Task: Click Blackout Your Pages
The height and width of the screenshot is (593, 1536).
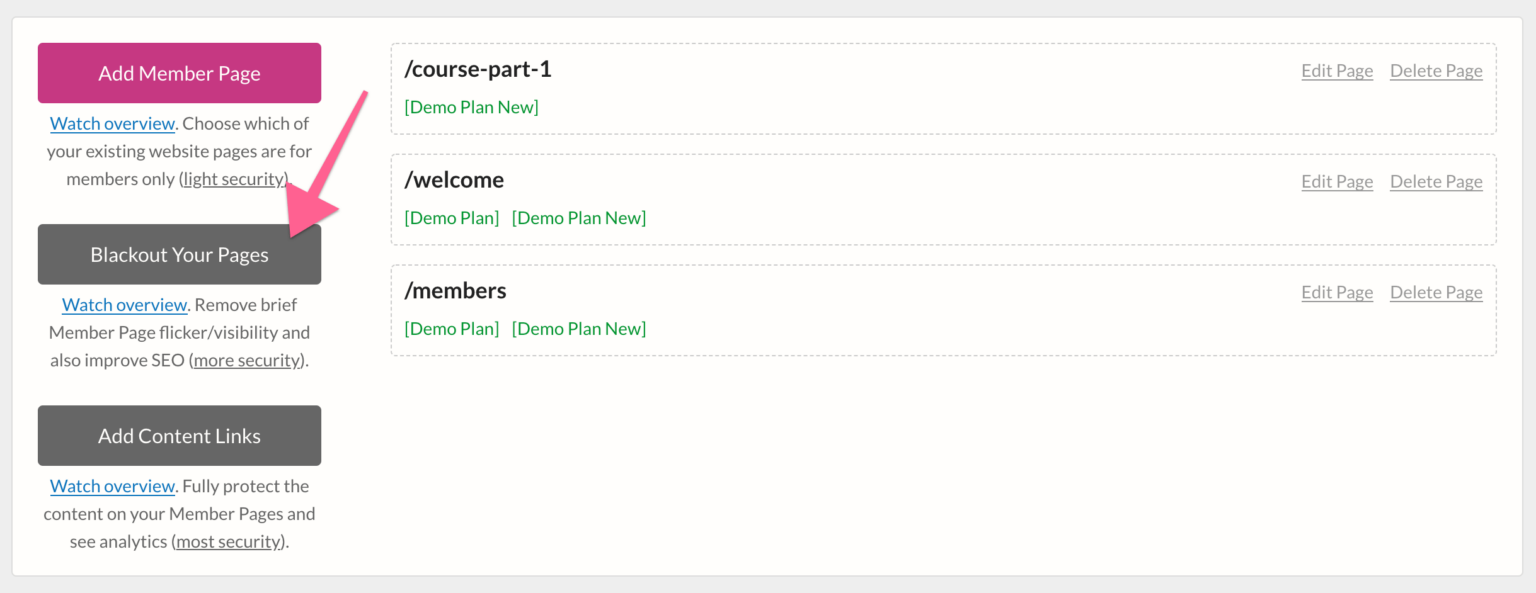Action: 178,254
